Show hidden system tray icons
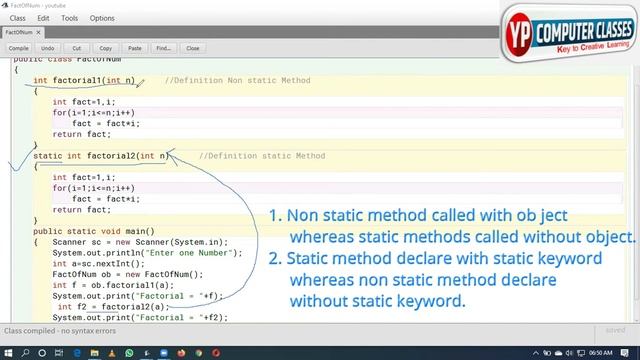 click(x=536, y=353)
